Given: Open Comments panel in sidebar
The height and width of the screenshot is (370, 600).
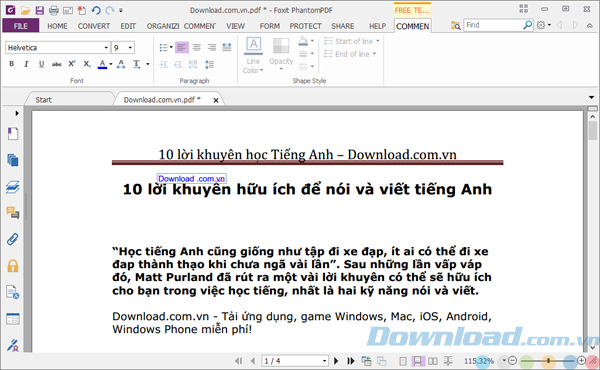Looking at the screenshot, I should click(13, 213).
